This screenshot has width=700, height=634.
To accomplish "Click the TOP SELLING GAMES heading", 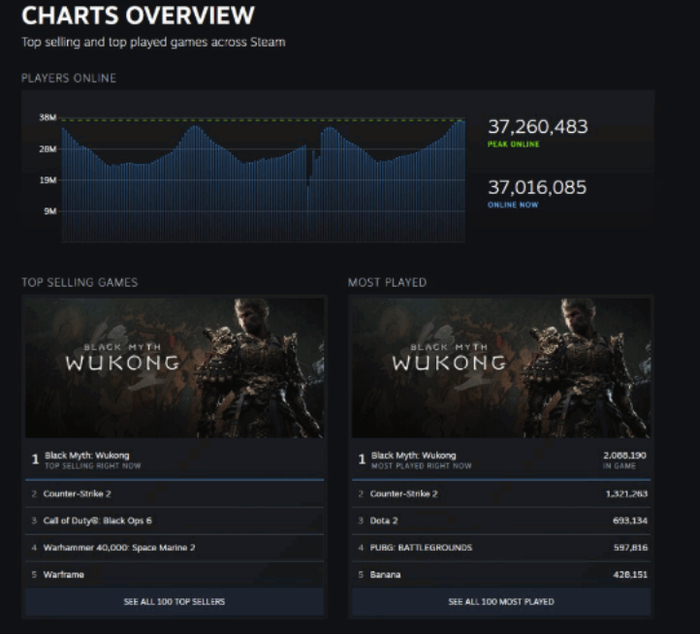I will point(80,283).
